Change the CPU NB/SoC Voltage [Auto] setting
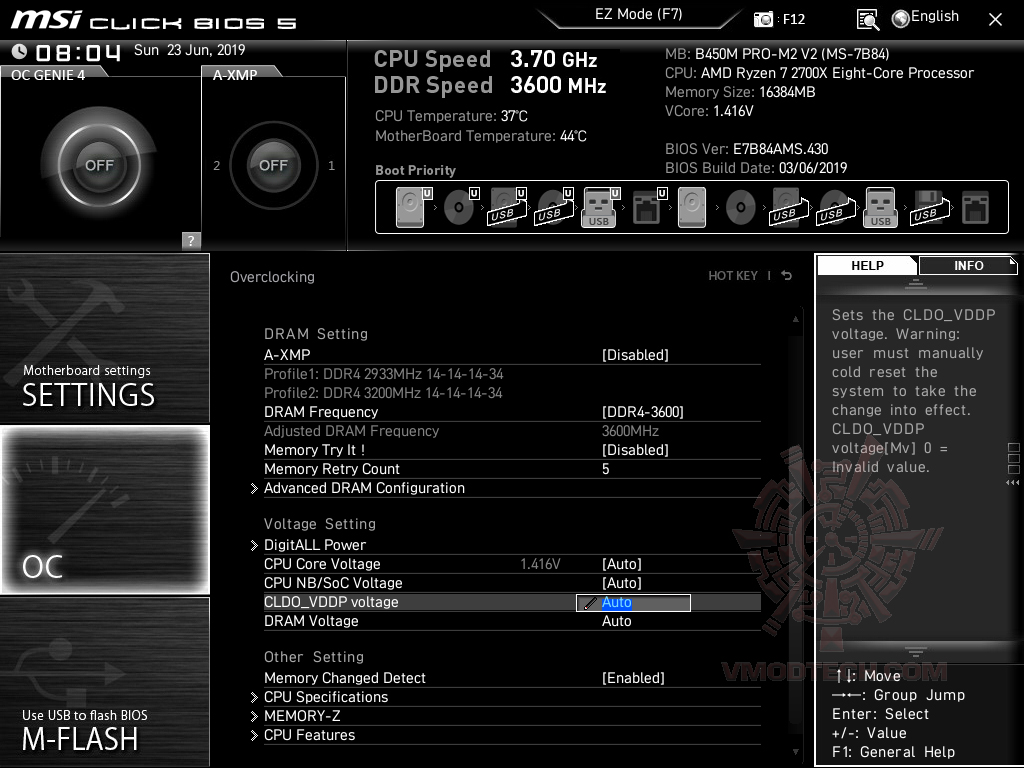Viewport: 1024px width, 768px height. pyautogui.click(x=622, y=583)
